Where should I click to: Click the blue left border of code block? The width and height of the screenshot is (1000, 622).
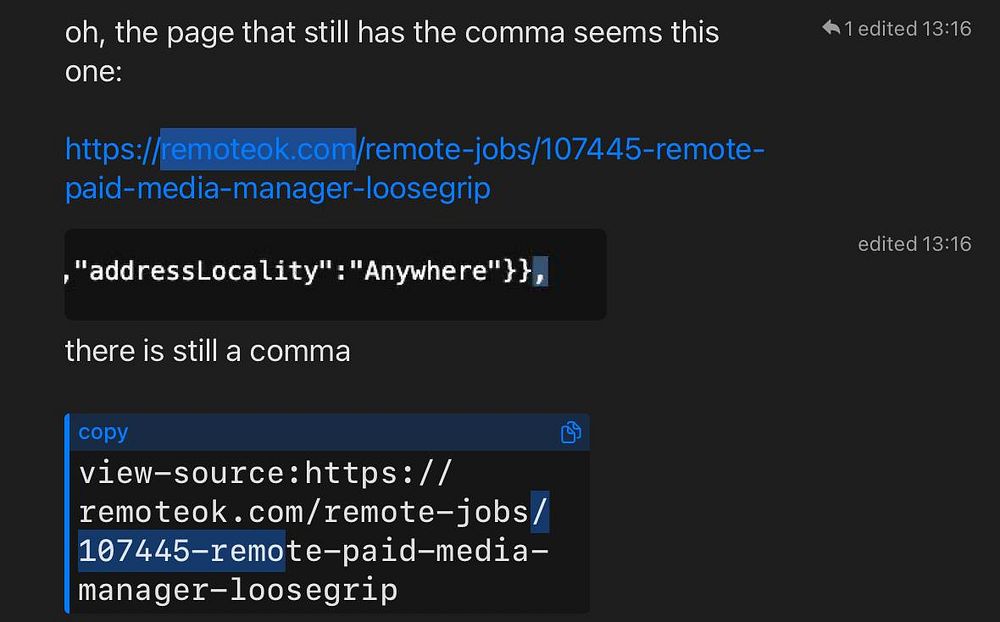pyautogui.click(x=67, y=513)
